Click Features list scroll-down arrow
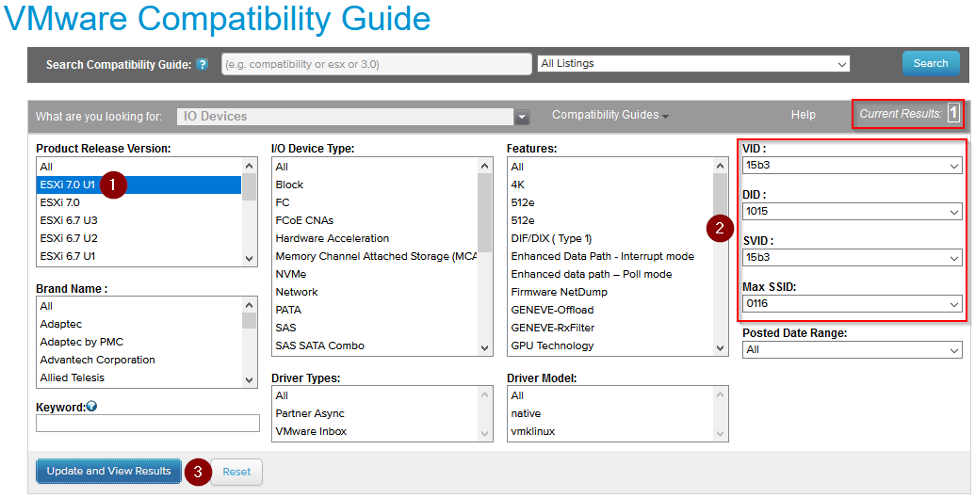 pyautogui.click(x=720, y=348)
